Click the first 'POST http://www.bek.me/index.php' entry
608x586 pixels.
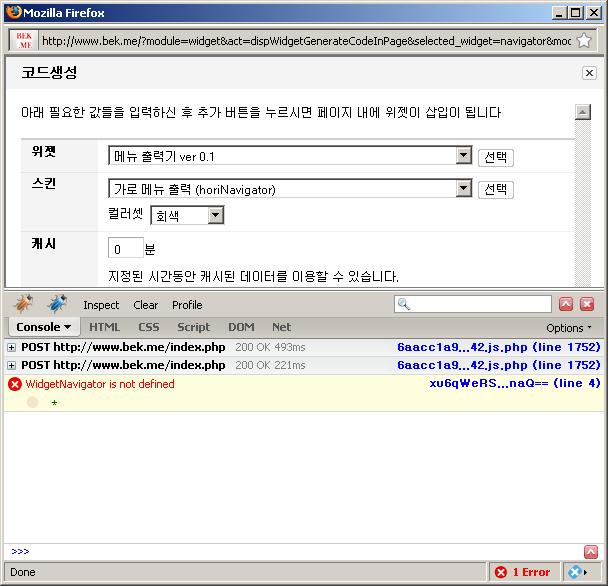coord(123,347)
